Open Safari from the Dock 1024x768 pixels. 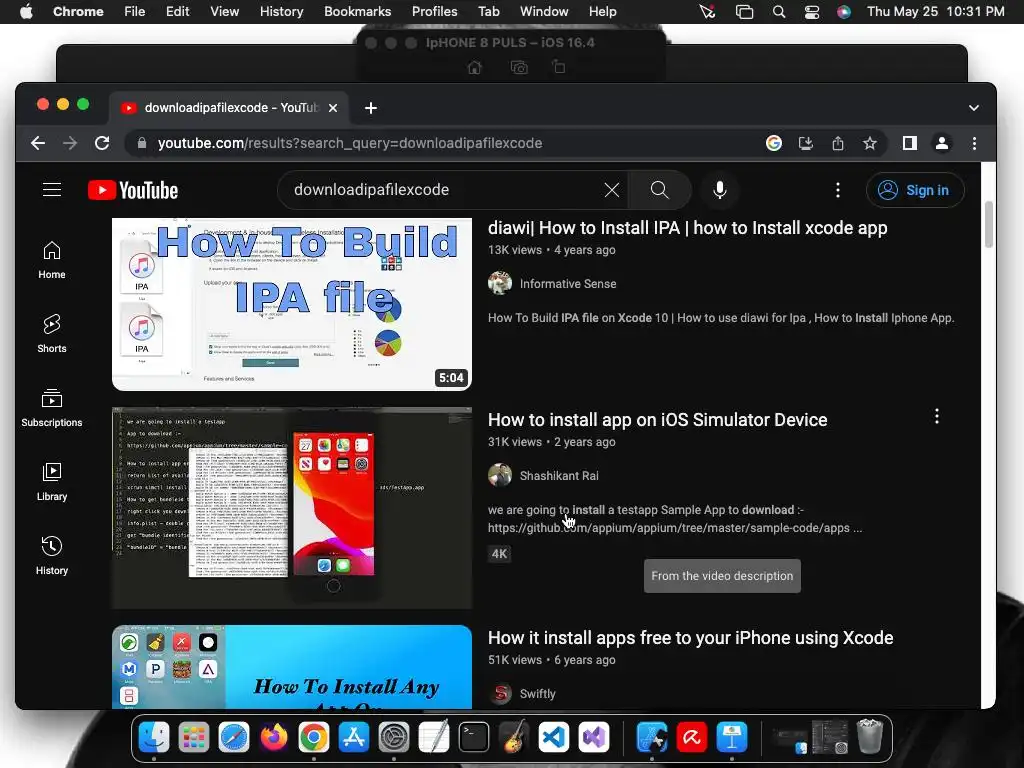pos(234,737)
